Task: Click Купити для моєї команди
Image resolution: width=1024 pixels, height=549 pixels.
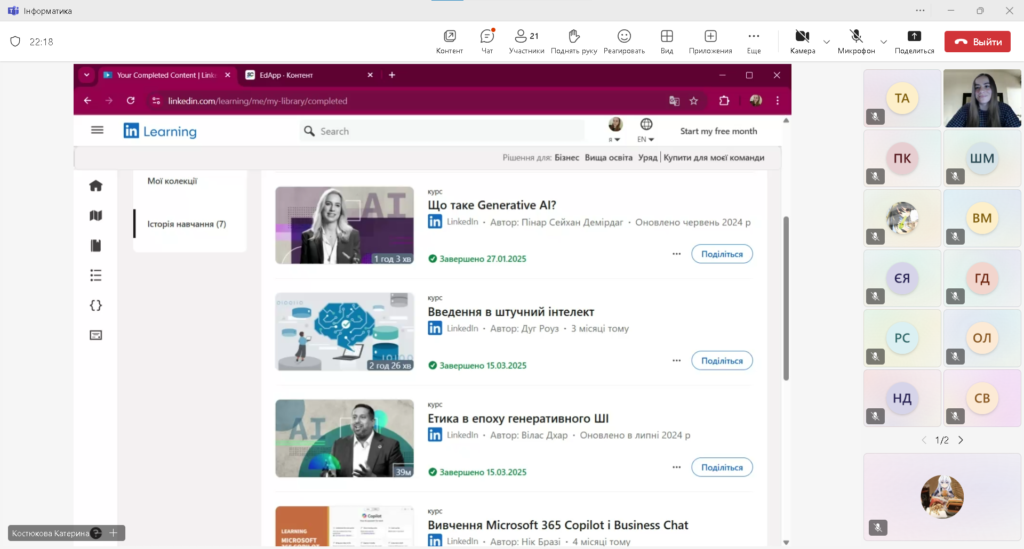Action: (x=714, y=157)
